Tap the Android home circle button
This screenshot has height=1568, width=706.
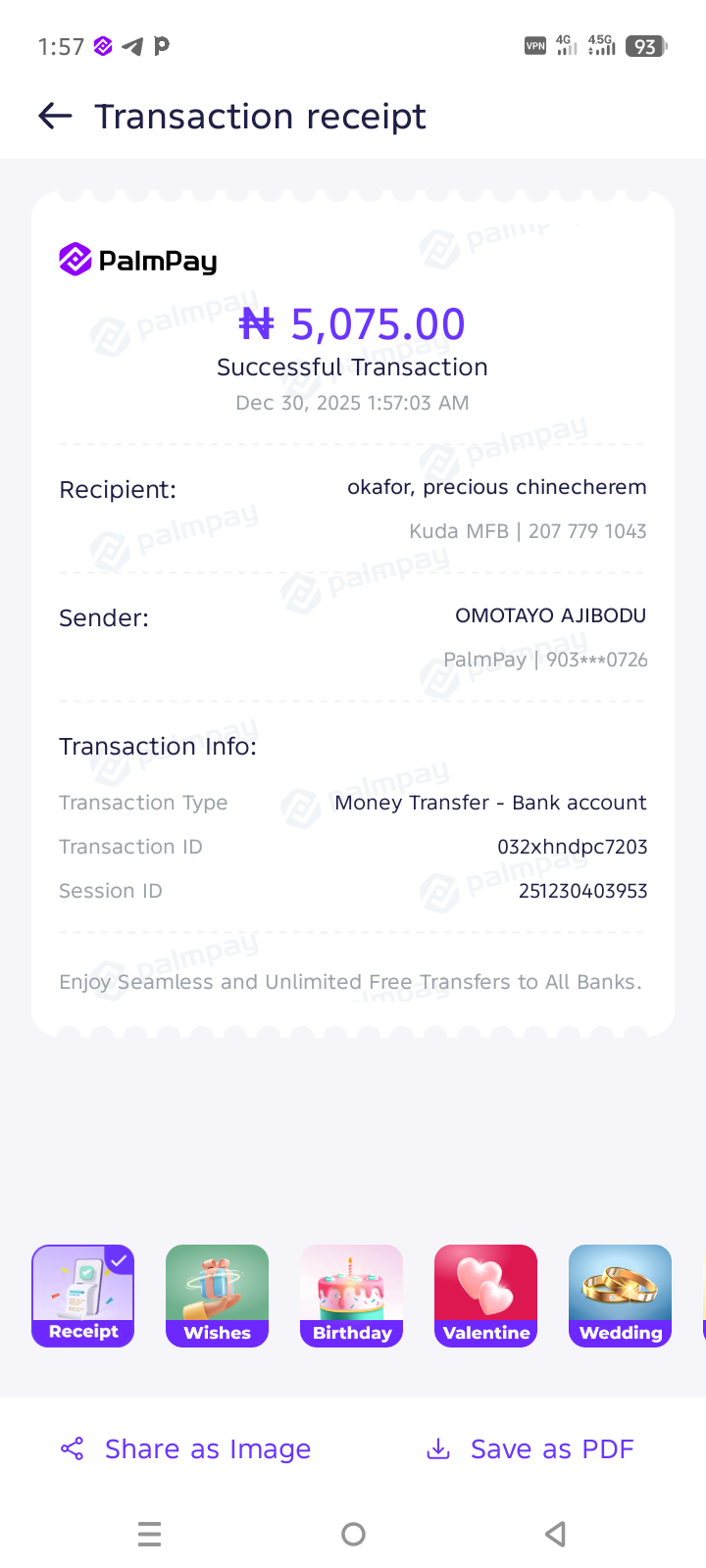[353, 1534]
